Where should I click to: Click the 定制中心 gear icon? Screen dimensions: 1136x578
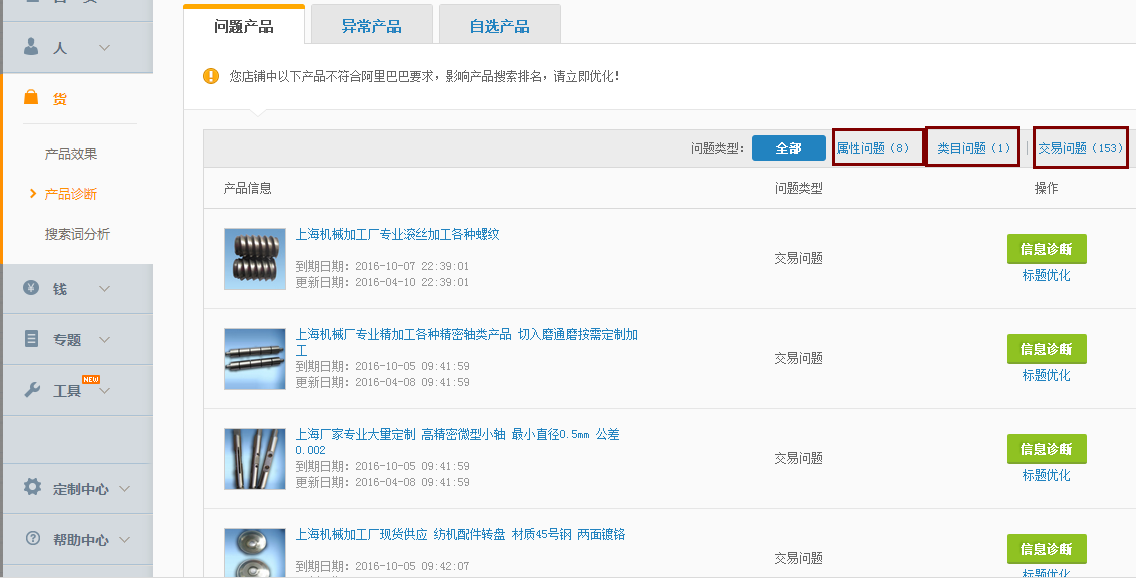pos(32,488)
